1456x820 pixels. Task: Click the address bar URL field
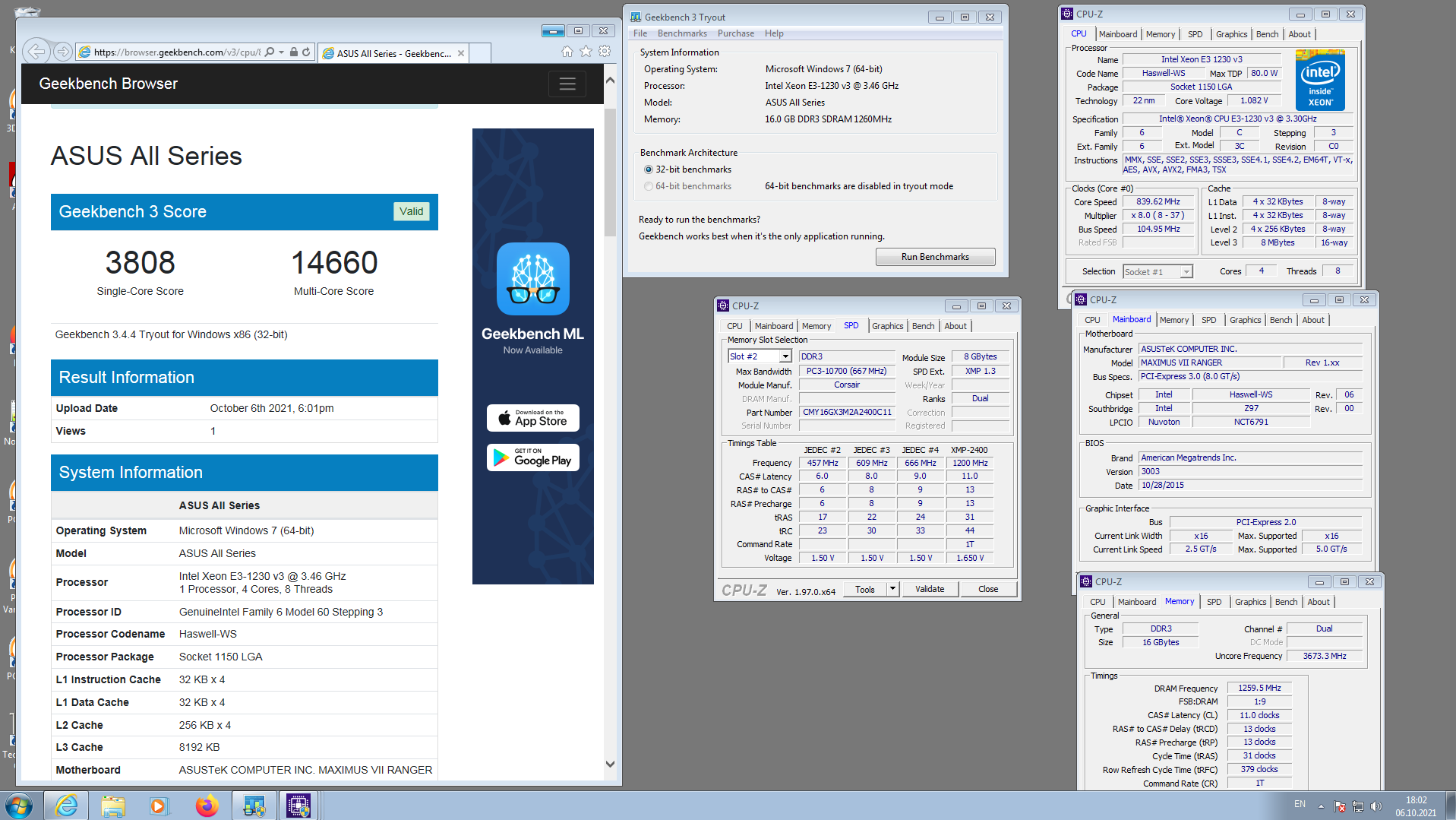point(177,52)
